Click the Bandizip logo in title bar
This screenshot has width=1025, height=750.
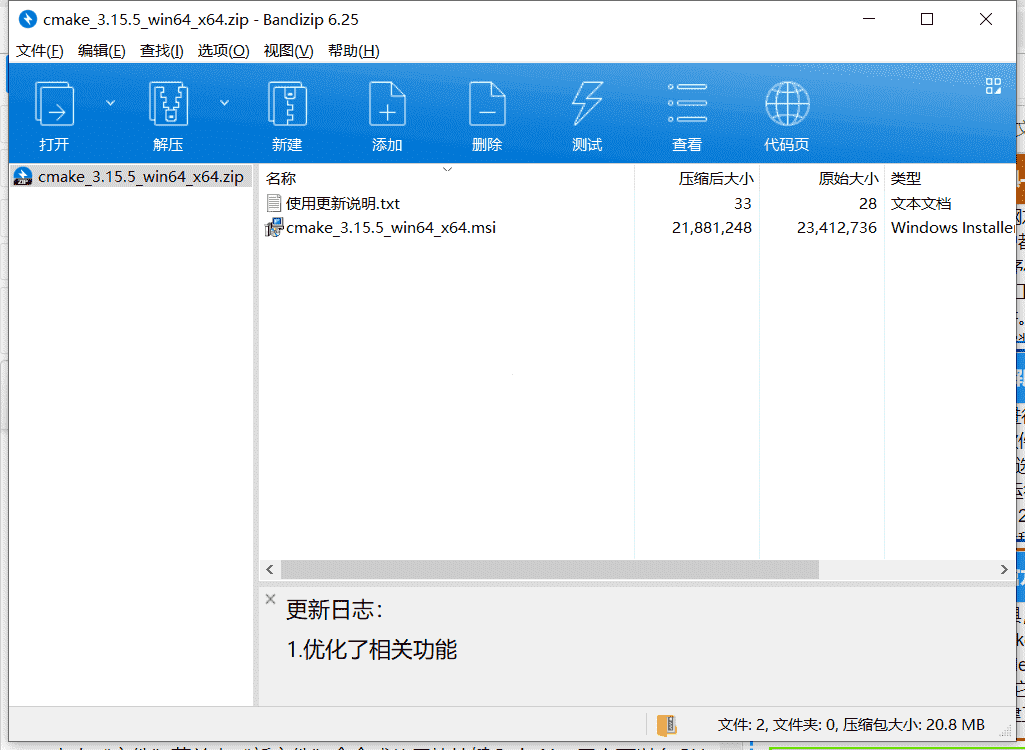point(27,19)
